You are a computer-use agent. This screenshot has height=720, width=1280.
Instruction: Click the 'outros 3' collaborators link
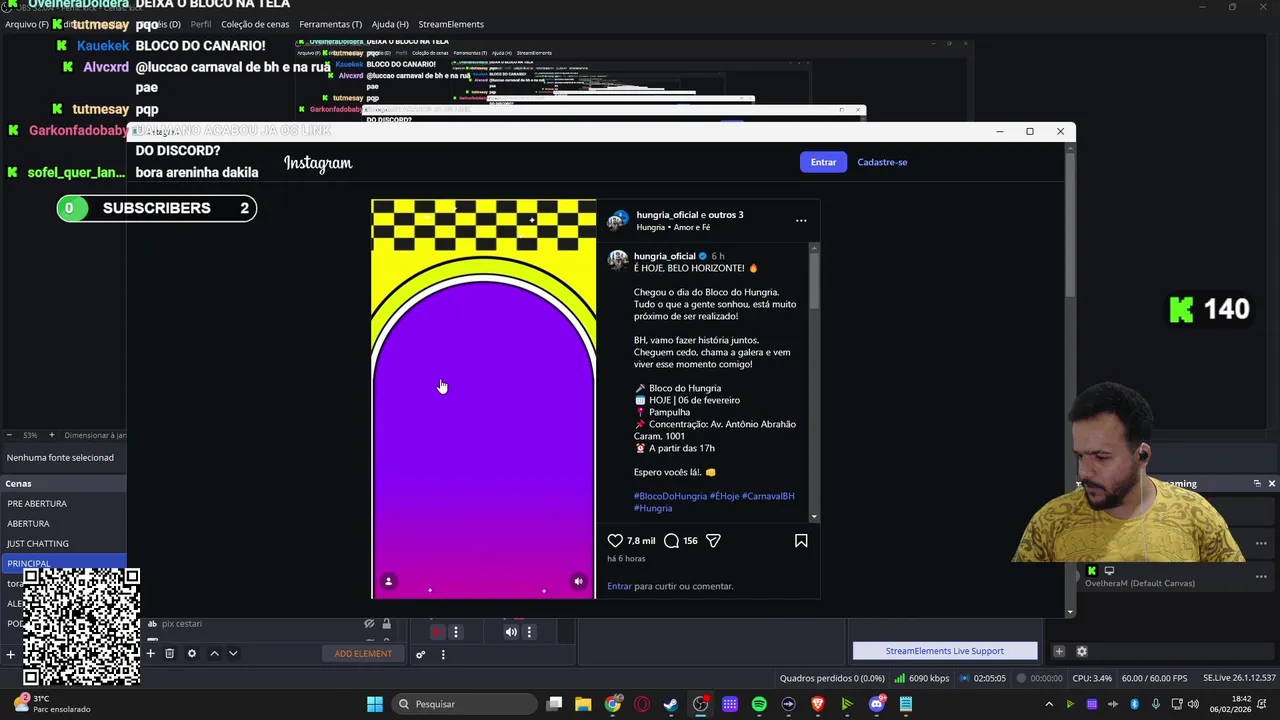coord(726,215)
